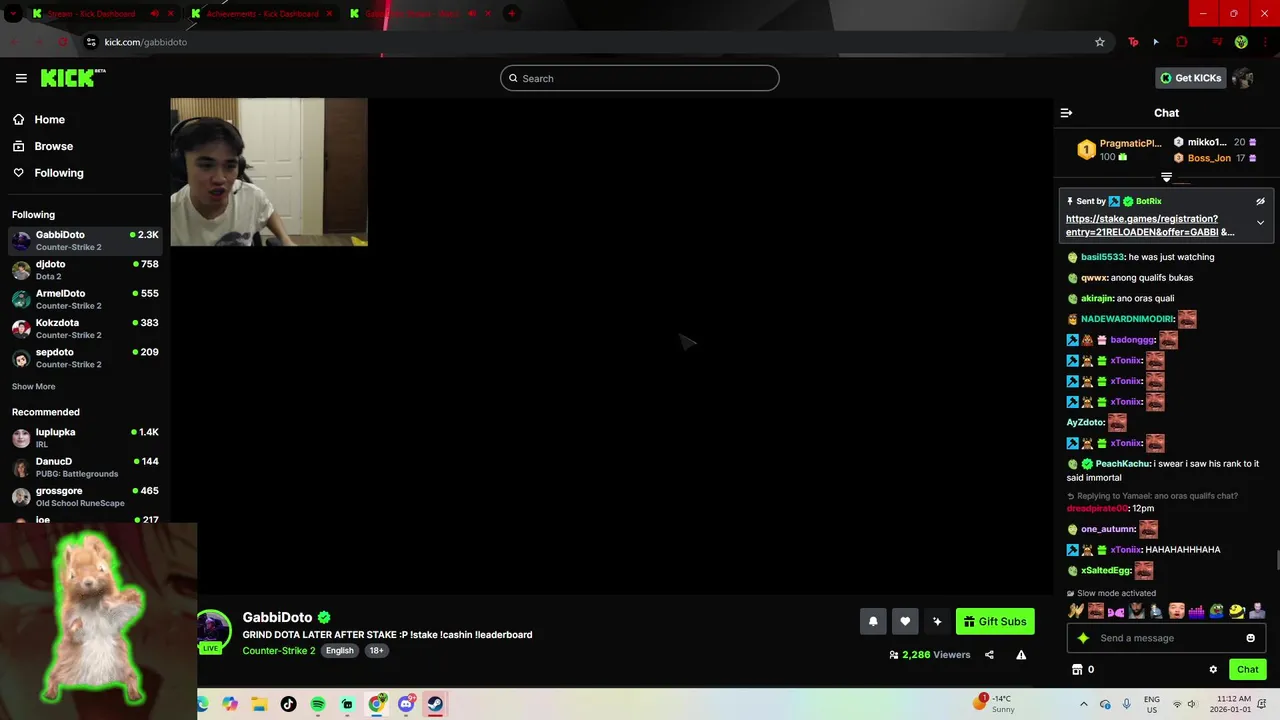Switch to the Achievements - Kick Dashboard tab
This screenshot has height=720, width=1280.
pyautogui.click(x=262, y=13)
